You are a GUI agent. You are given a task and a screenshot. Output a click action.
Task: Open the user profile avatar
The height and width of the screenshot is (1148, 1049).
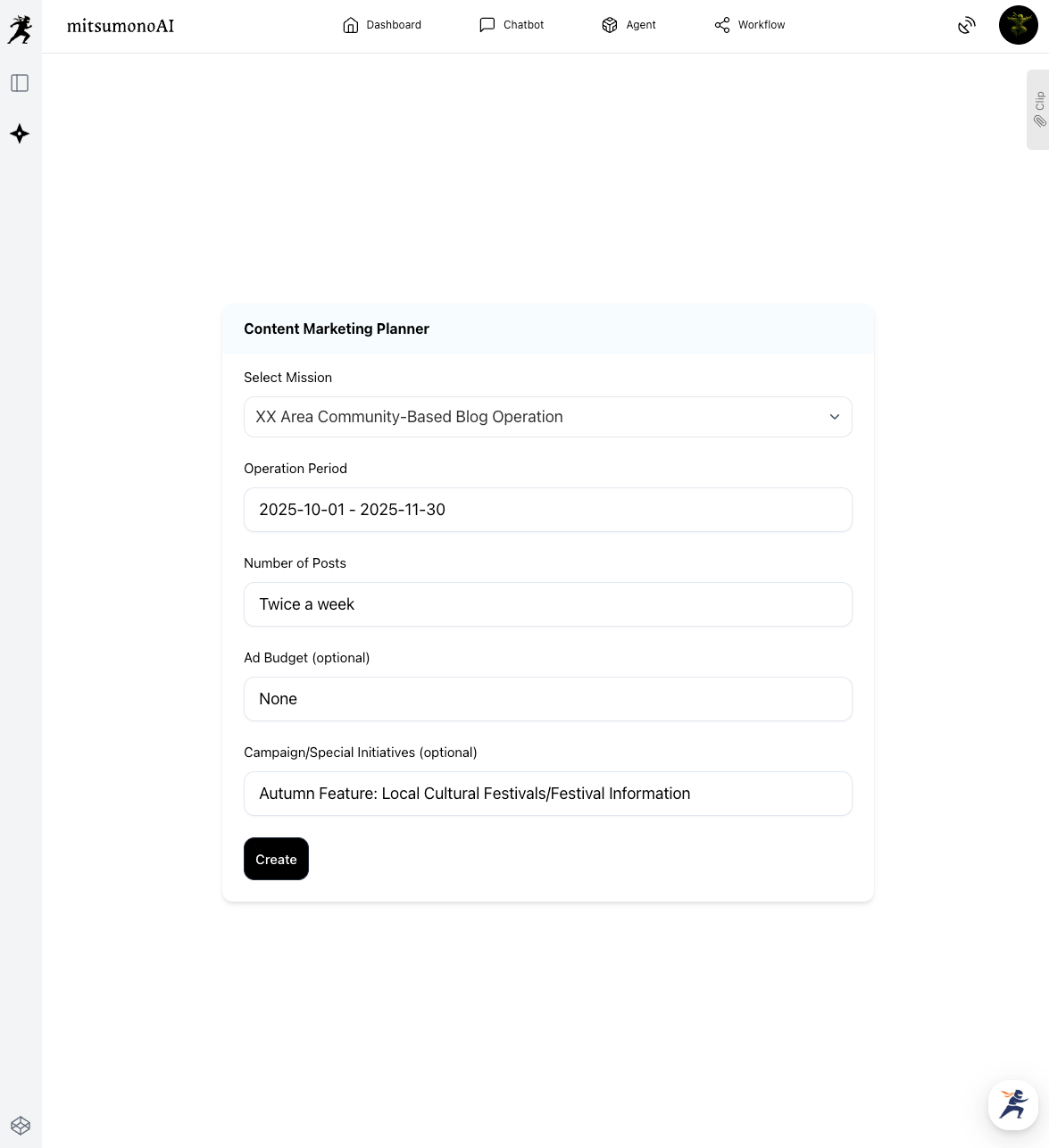[x=1018, y=25]
